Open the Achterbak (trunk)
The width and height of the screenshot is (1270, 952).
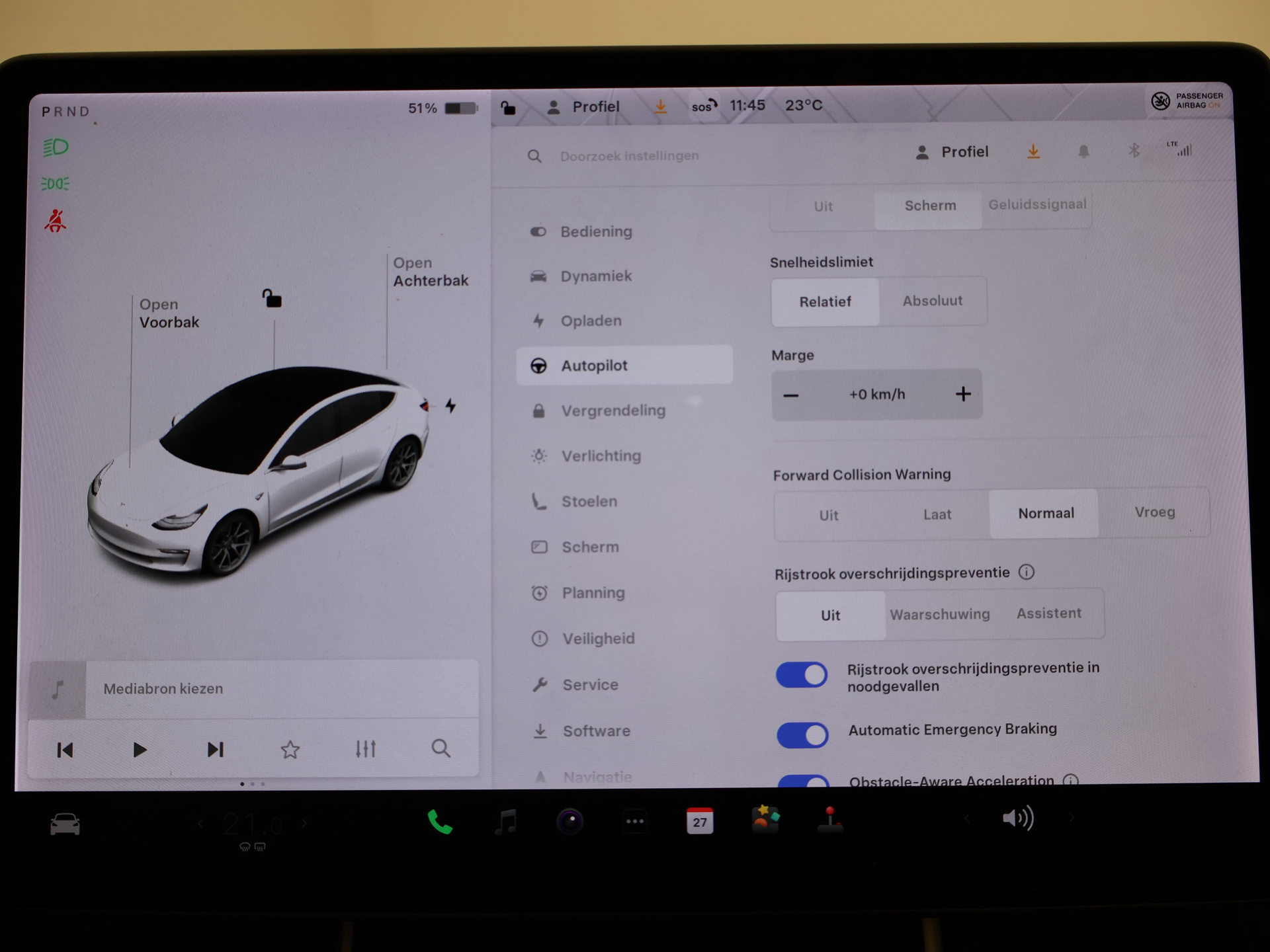(x=431, y=272)
